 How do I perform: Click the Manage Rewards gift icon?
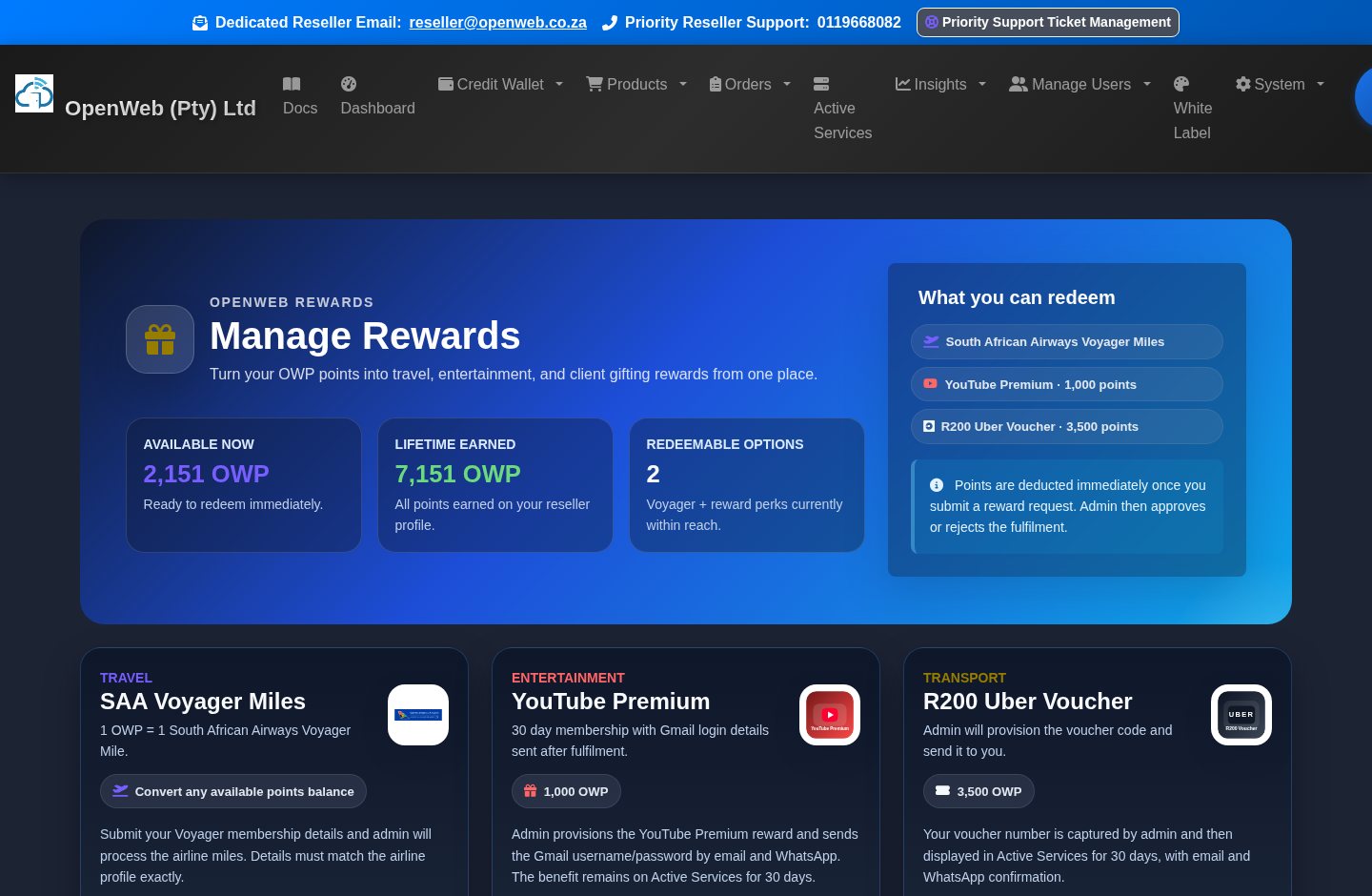point(160,339)
